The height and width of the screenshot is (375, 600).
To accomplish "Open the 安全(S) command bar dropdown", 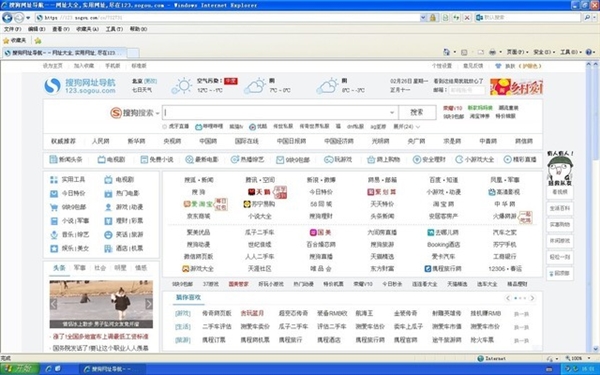I will [544, 52].
